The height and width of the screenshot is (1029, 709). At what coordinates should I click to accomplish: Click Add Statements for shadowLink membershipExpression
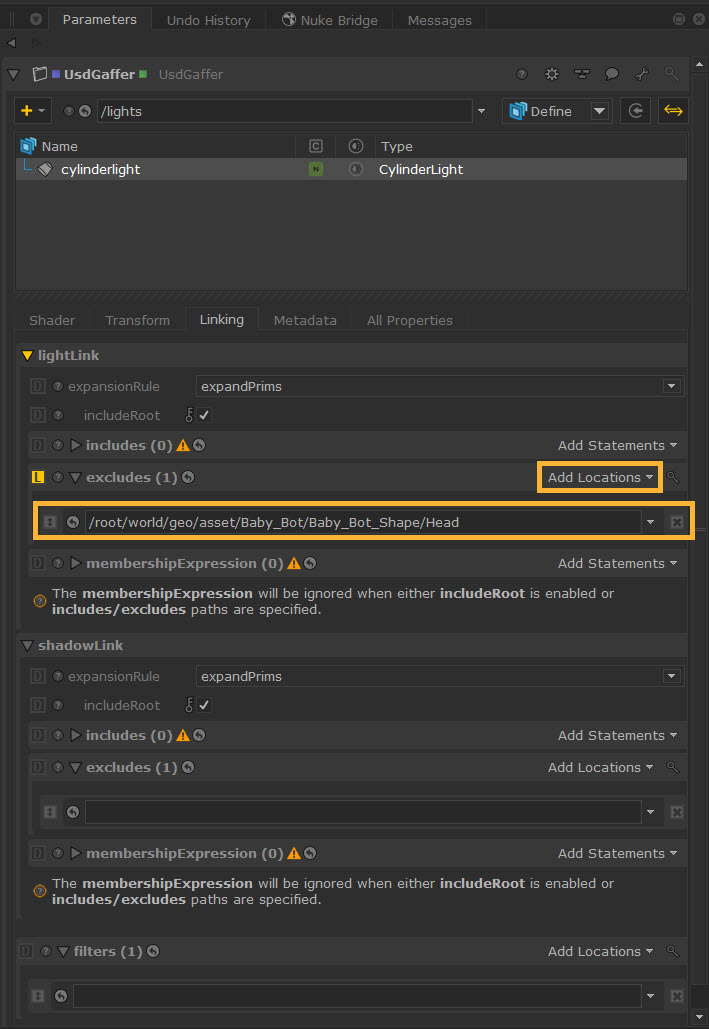pos(616,853)
